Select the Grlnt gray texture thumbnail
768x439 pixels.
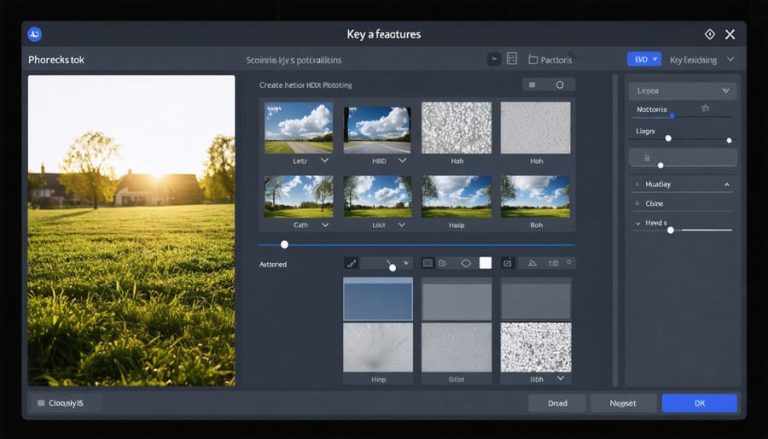click(x=456, y=347)
